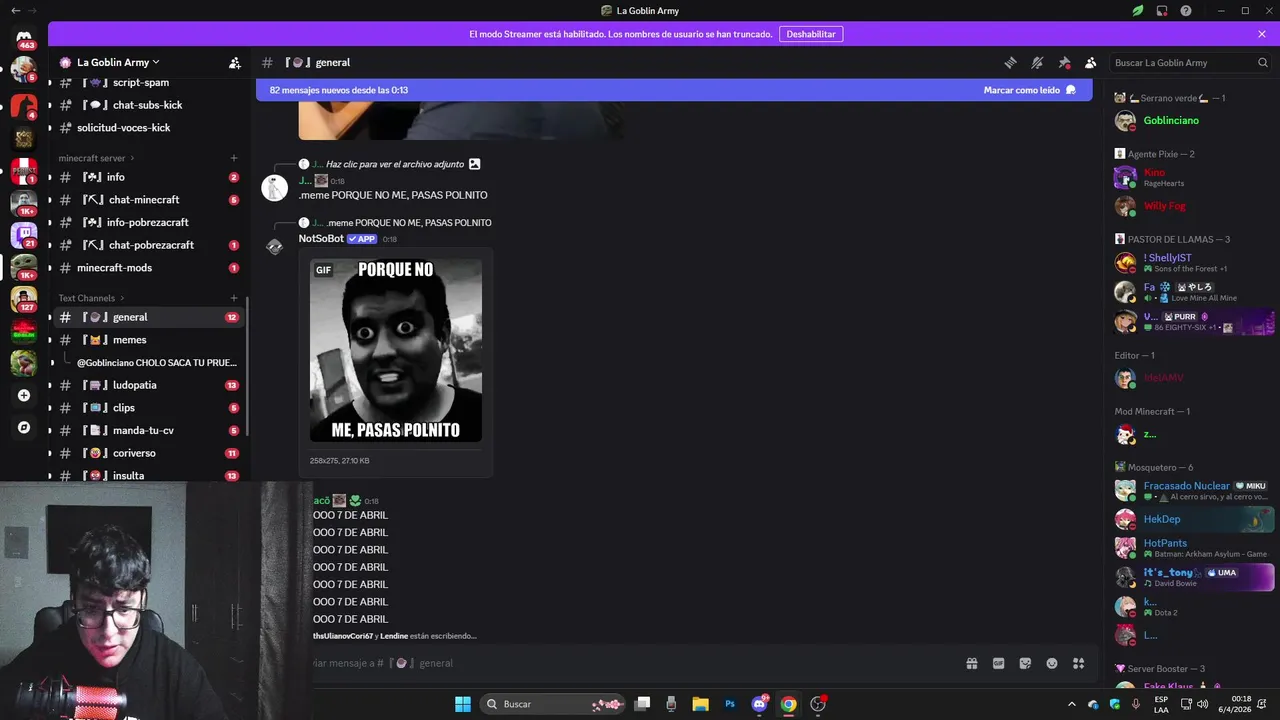The width and height of the screenshot is (1280, 720).
Task: Open the emoji picker icon
Action: [1052, 663]
